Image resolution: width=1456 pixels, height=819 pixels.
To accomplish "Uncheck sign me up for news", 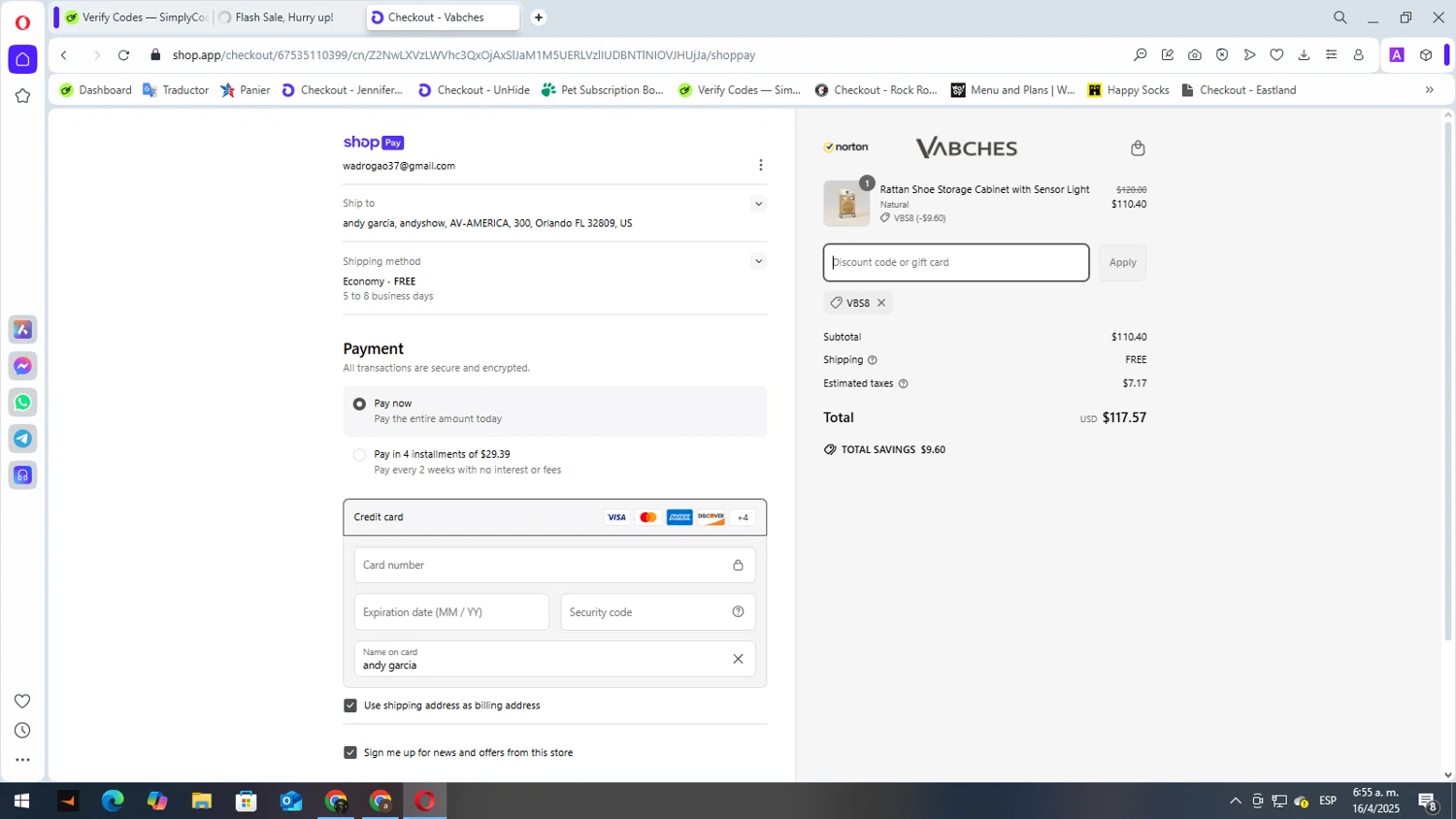I will (x=350, y=752).
